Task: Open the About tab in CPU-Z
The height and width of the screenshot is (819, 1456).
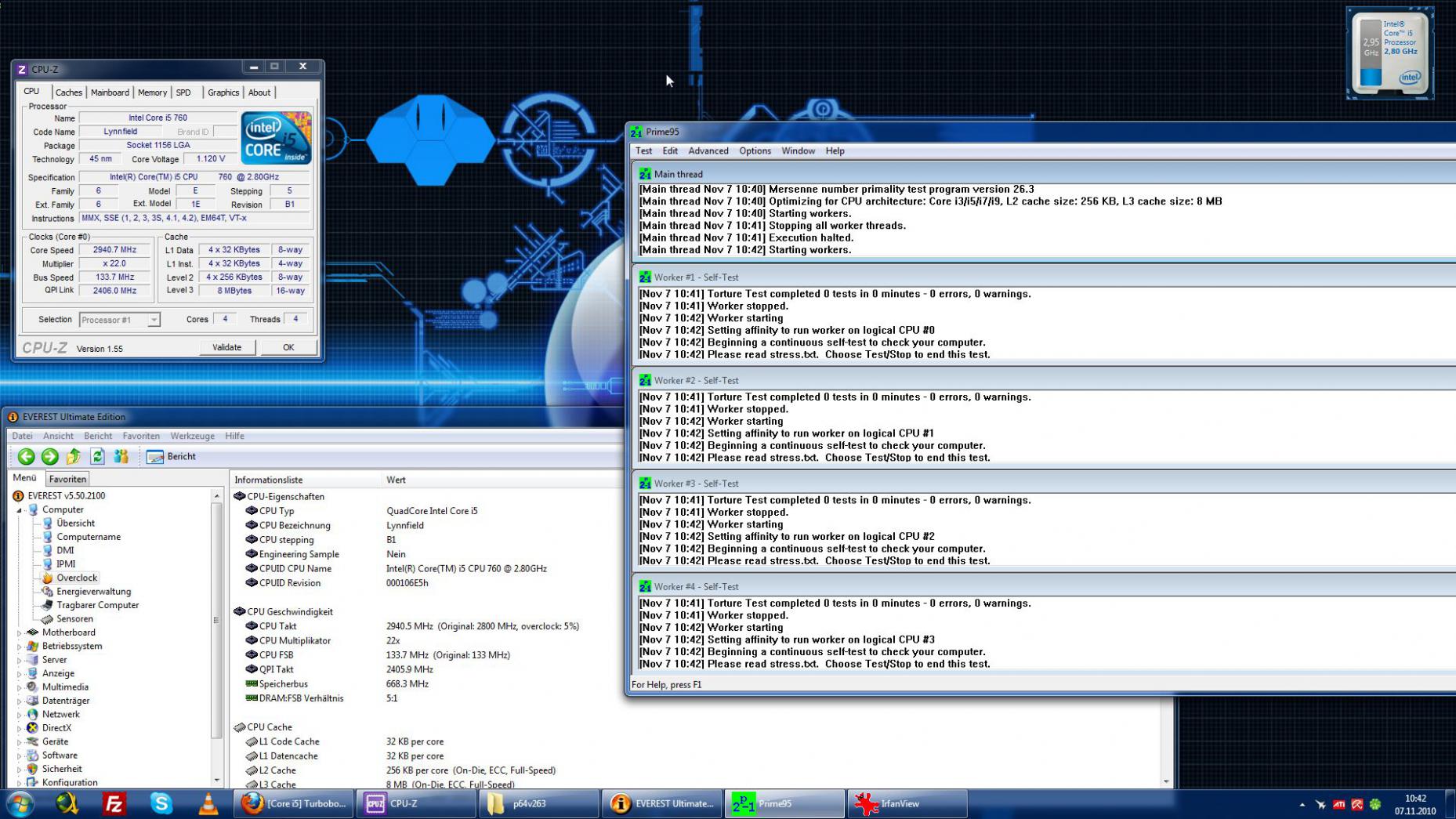Action: point(259,92)
